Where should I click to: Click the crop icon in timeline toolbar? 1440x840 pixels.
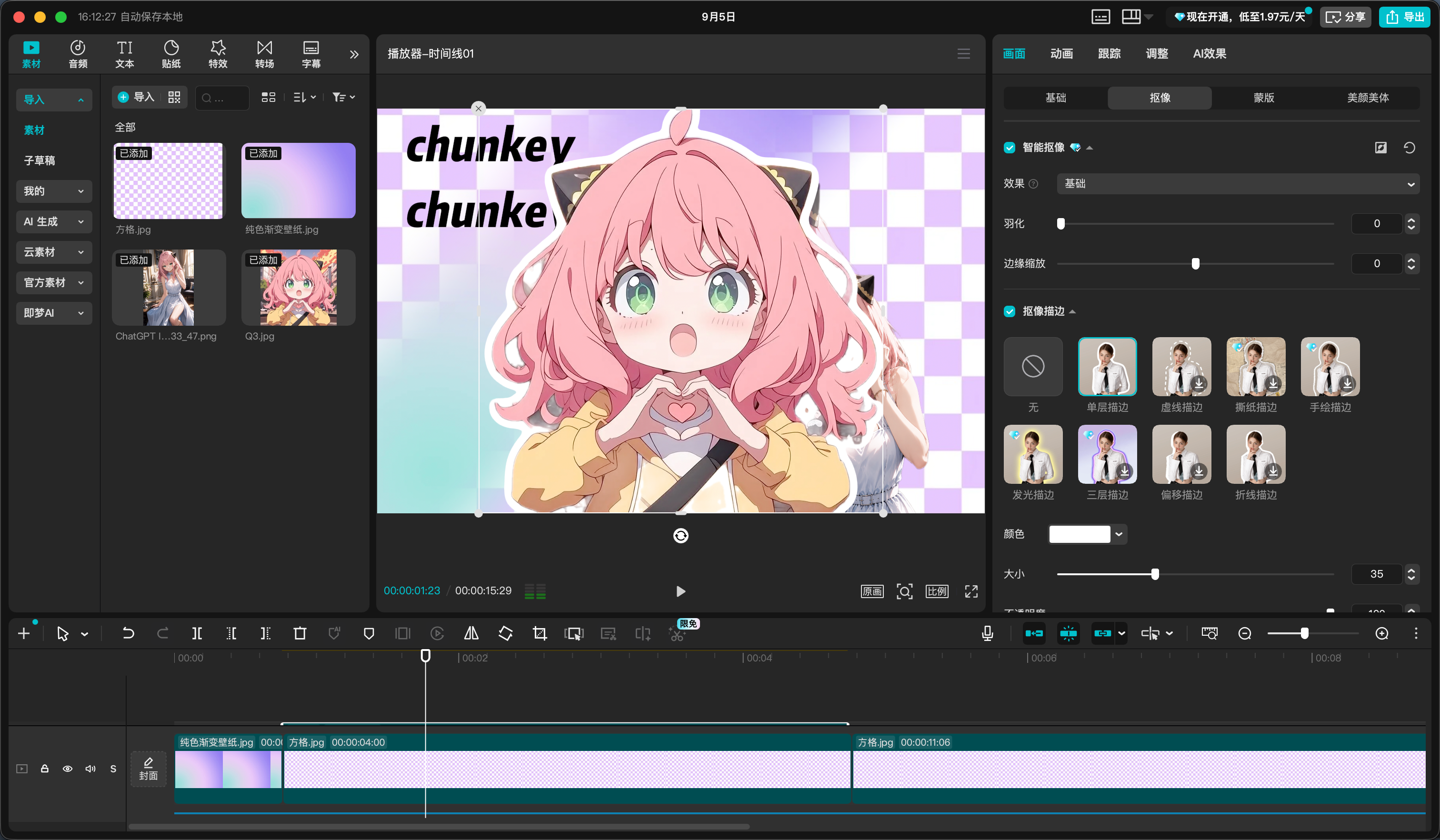[540, 633]
